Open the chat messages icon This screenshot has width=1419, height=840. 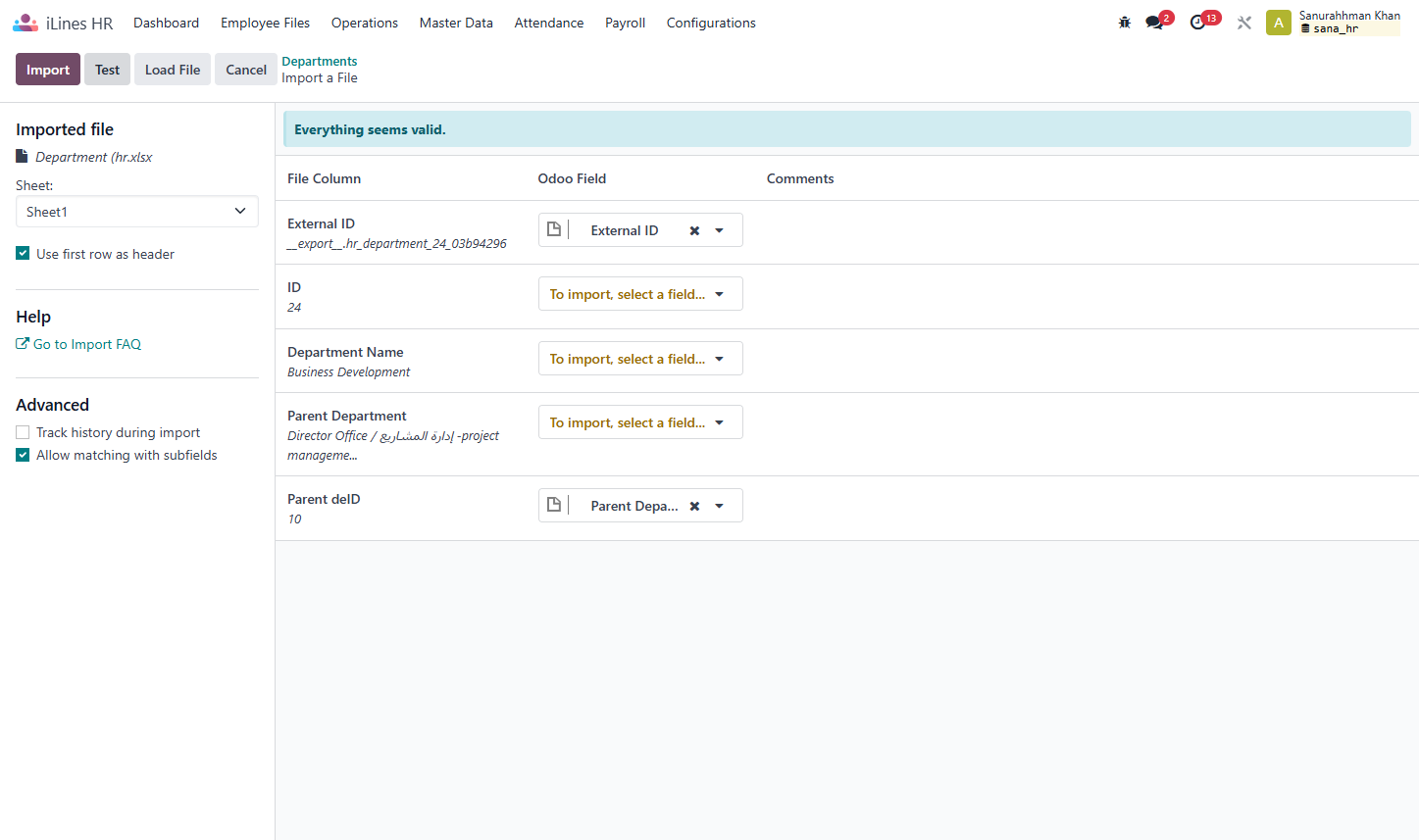(x=1155, y=23)
